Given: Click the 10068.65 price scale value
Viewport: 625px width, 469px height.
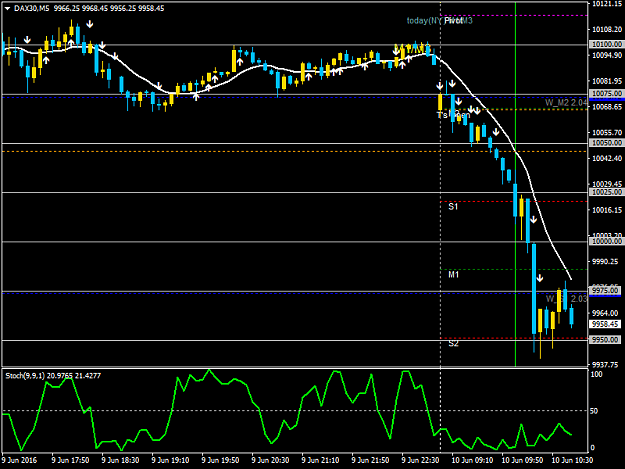Looking at the screenshot, I should (x=607, y=107).
